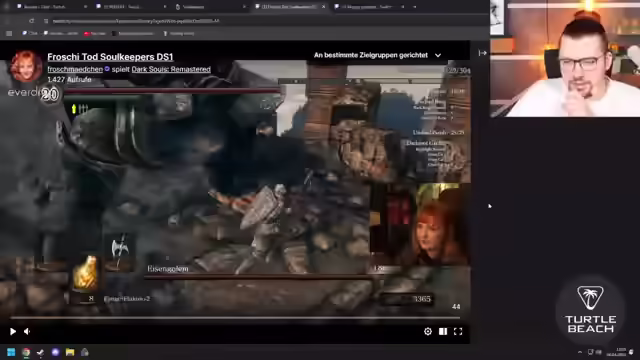Open the notification center icon
Viewport: 640px width, 360px height.
point(631,352)
